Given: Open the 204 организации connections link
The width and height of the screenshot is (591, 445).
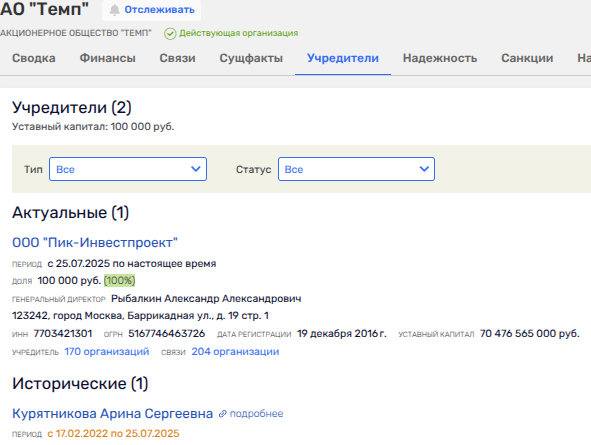Looking at the screenshot, I should (x=235, y=352).
